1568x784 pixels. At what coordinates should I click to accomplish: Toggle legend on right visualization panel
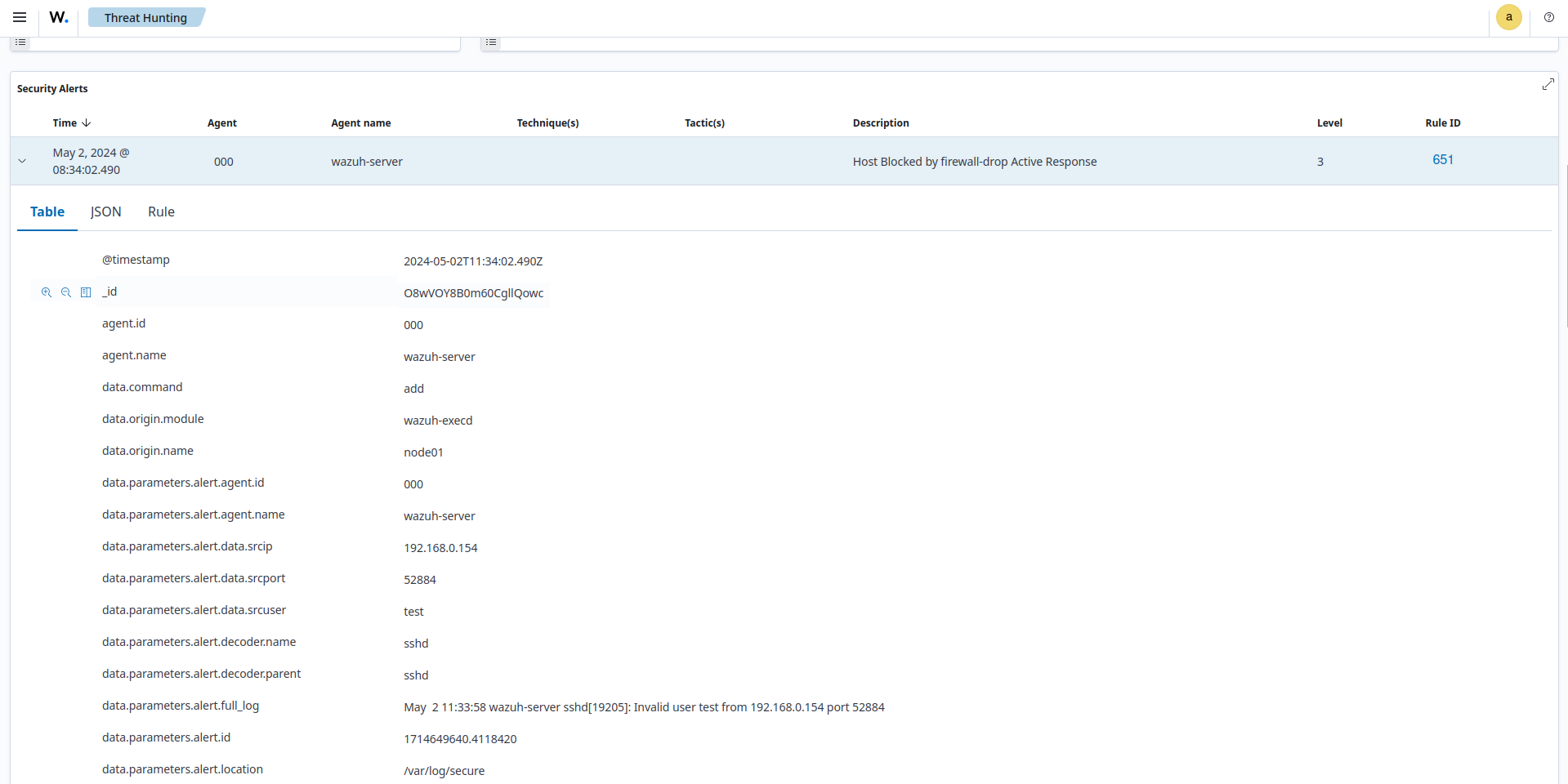point(491,42)
